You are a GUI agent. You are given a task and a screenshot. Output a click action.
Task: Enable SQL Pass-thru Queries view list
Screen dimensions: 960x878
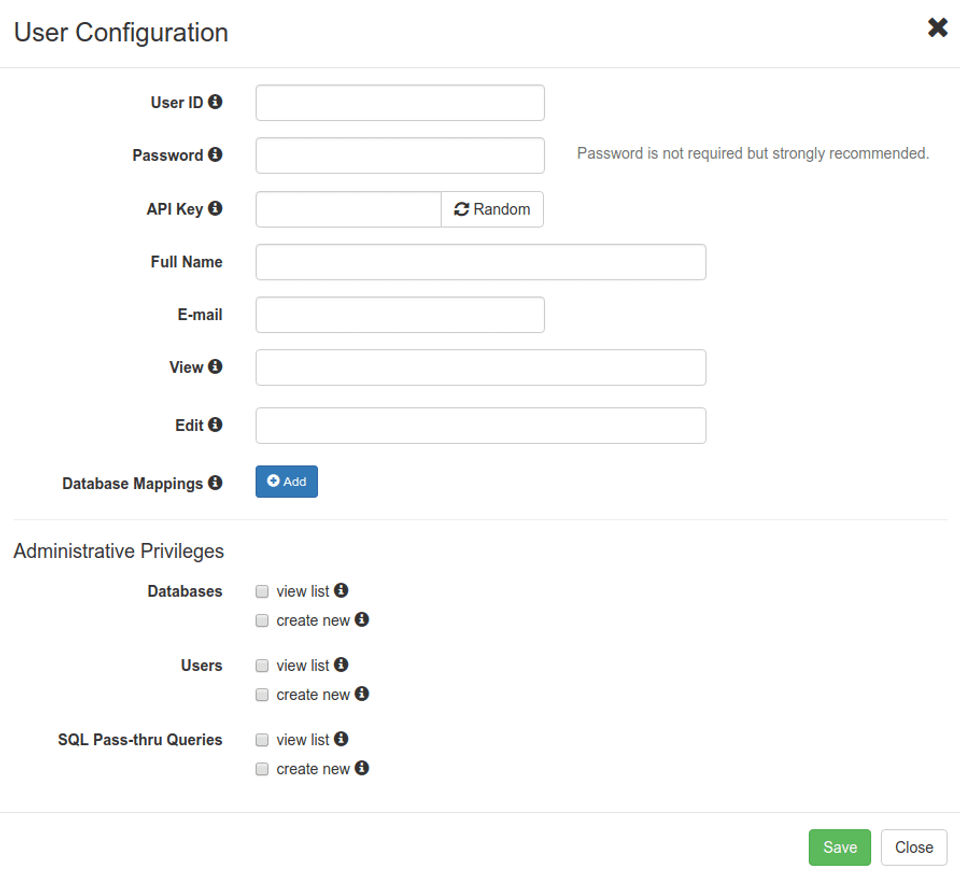(x=262, y=740)
